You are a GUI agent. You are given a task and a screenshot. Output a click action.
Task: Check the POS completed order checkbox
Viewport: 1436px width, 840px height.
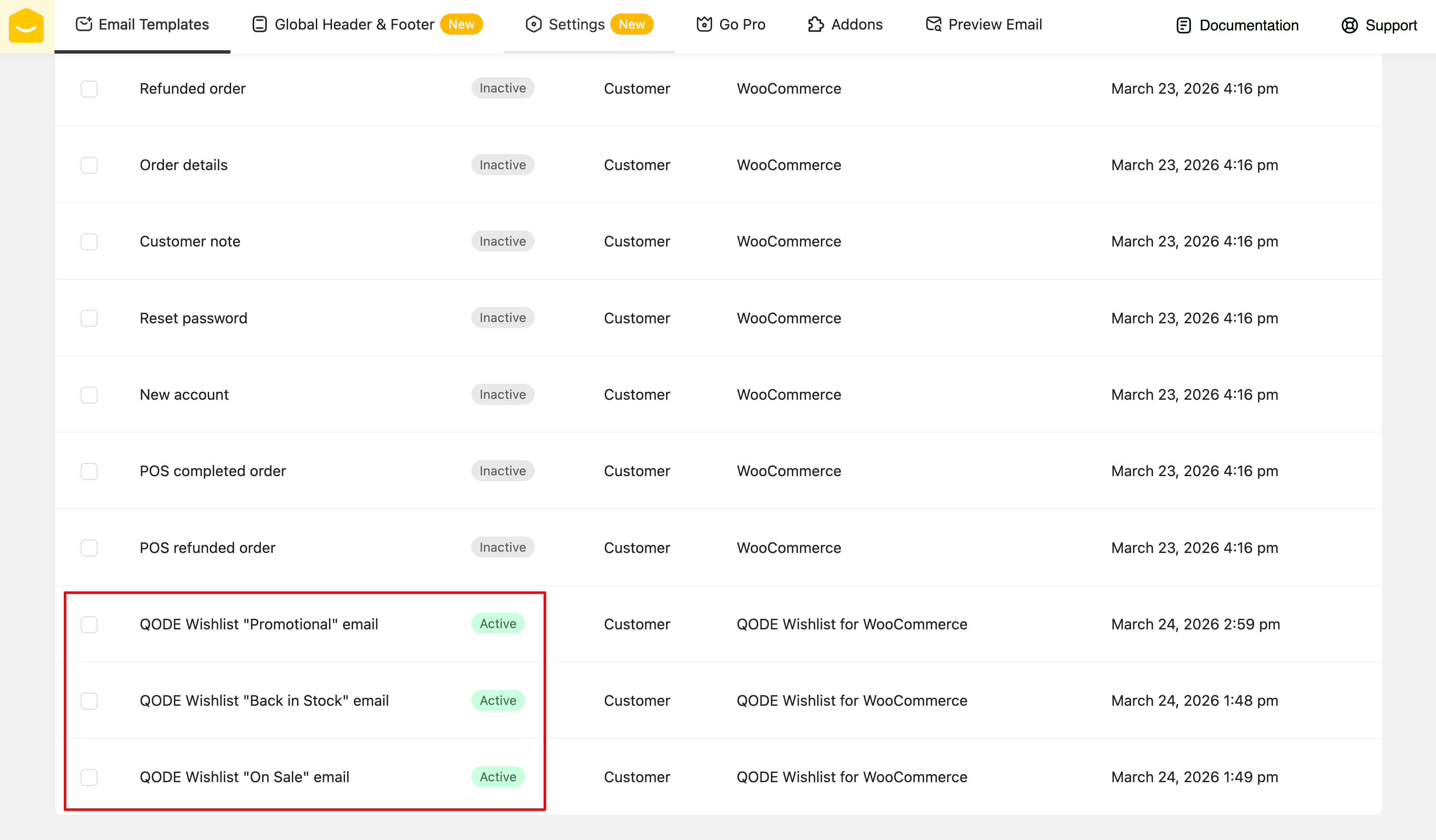tap(89, 471)
